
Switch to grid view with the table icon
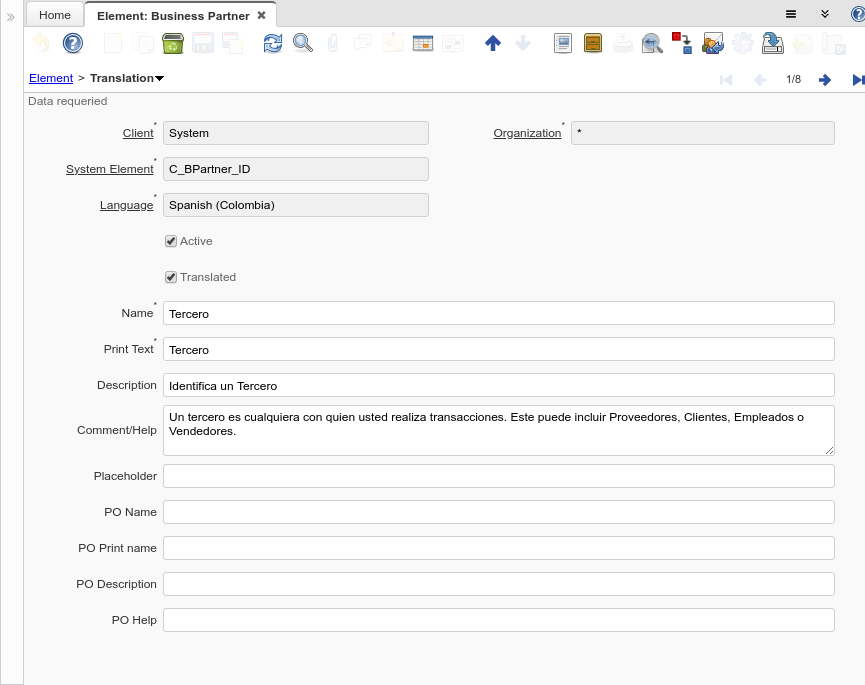(x=423, y=43)
